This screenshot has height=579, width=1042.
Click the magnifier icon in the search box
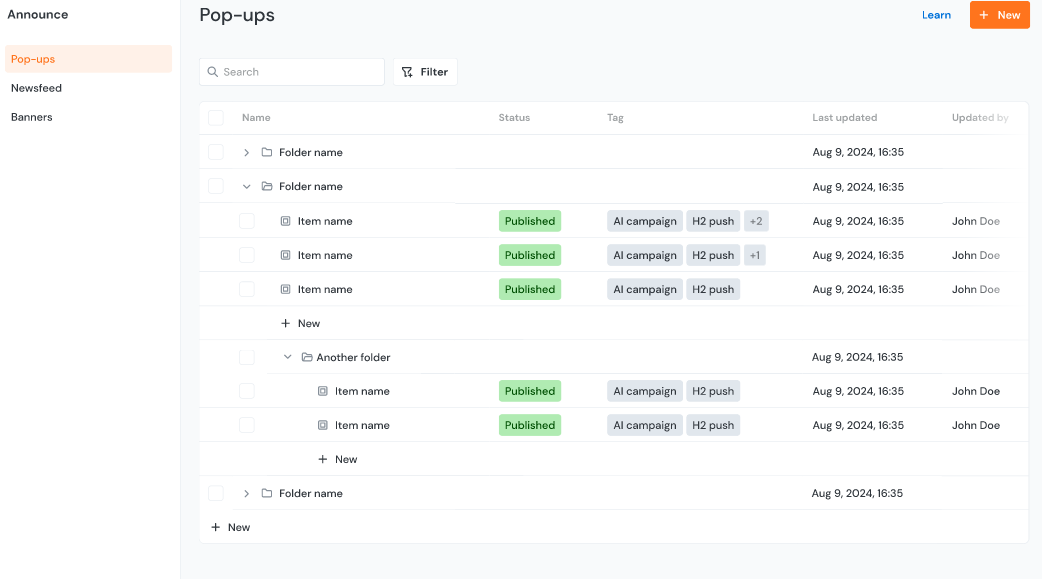pos(212,72)
